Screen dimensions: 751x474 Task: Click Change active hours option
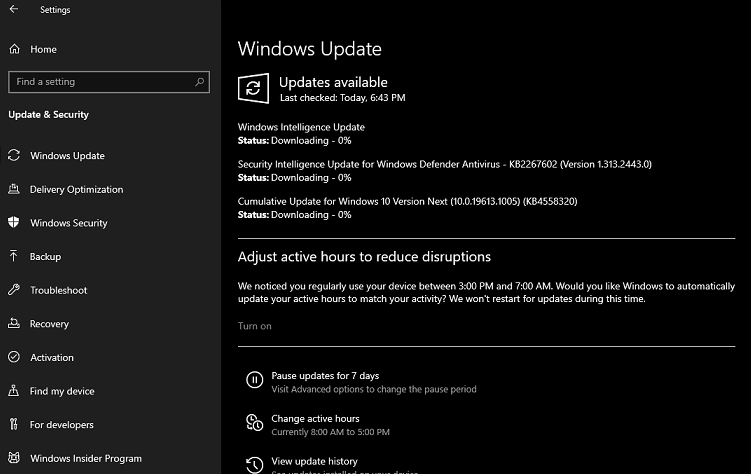pos(315,418)
